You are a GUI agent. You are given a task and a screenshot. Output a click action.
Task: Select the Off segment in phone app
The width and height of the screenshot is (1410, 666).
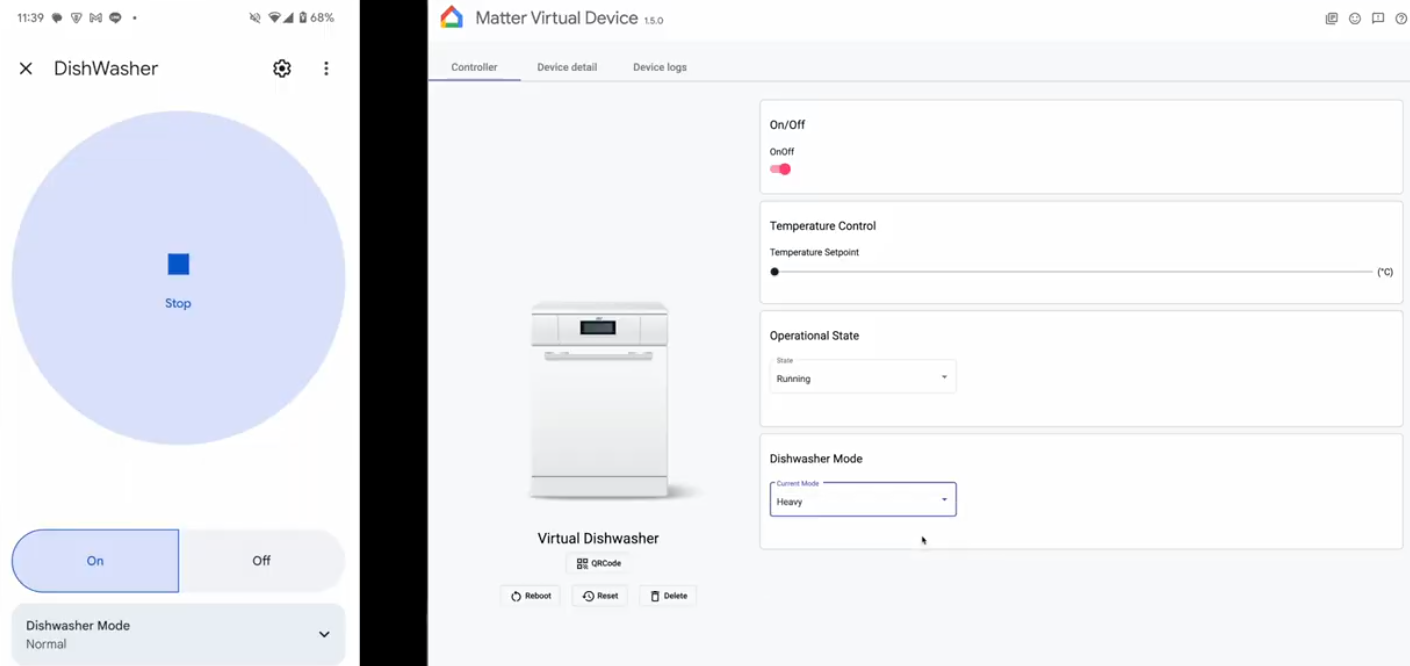[x=261, y=561]
